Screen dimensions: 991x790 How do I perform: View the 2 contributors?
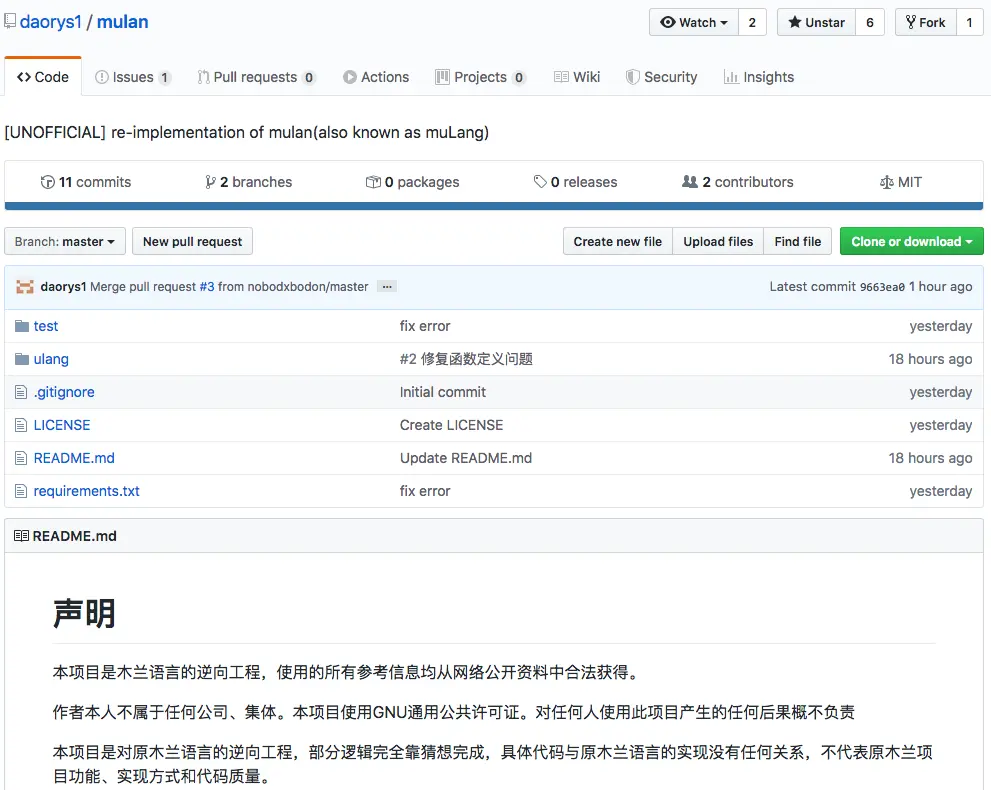738,182
